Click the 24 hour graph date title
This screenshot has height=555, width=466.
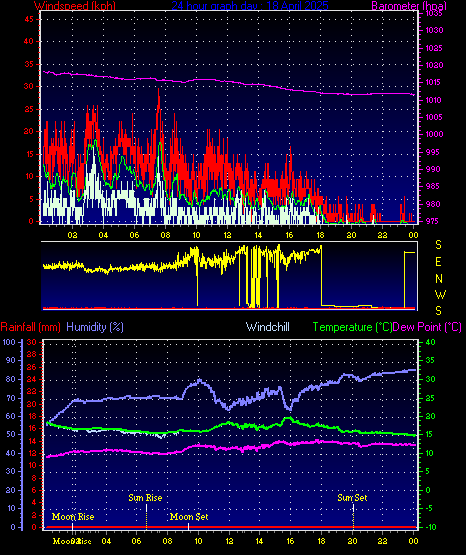tap(250, 6)
